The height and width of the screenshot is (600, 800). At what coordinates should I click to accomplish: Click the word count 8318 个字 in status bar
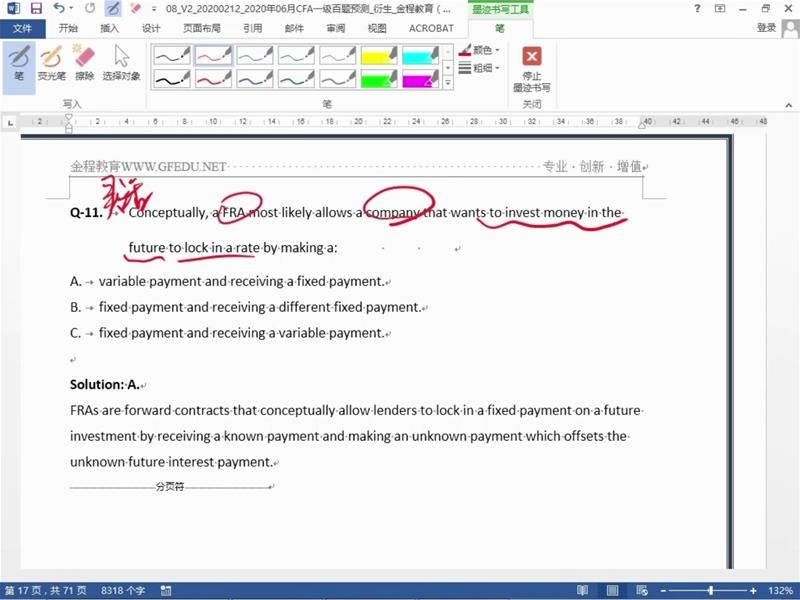[123, 591]
